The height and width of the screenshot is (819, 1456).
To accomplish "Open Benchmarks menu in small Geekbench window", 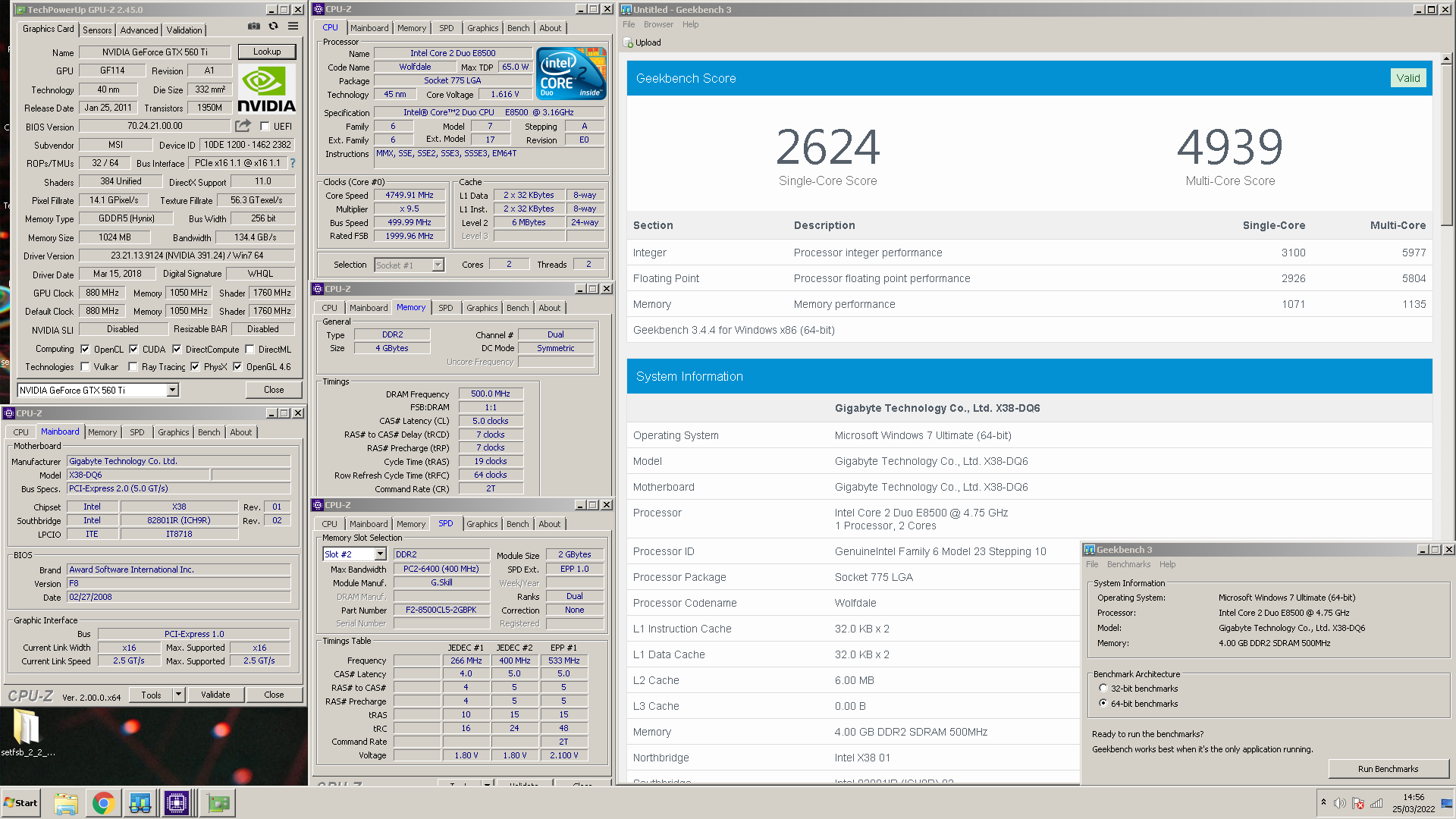I will (1128, 564).
